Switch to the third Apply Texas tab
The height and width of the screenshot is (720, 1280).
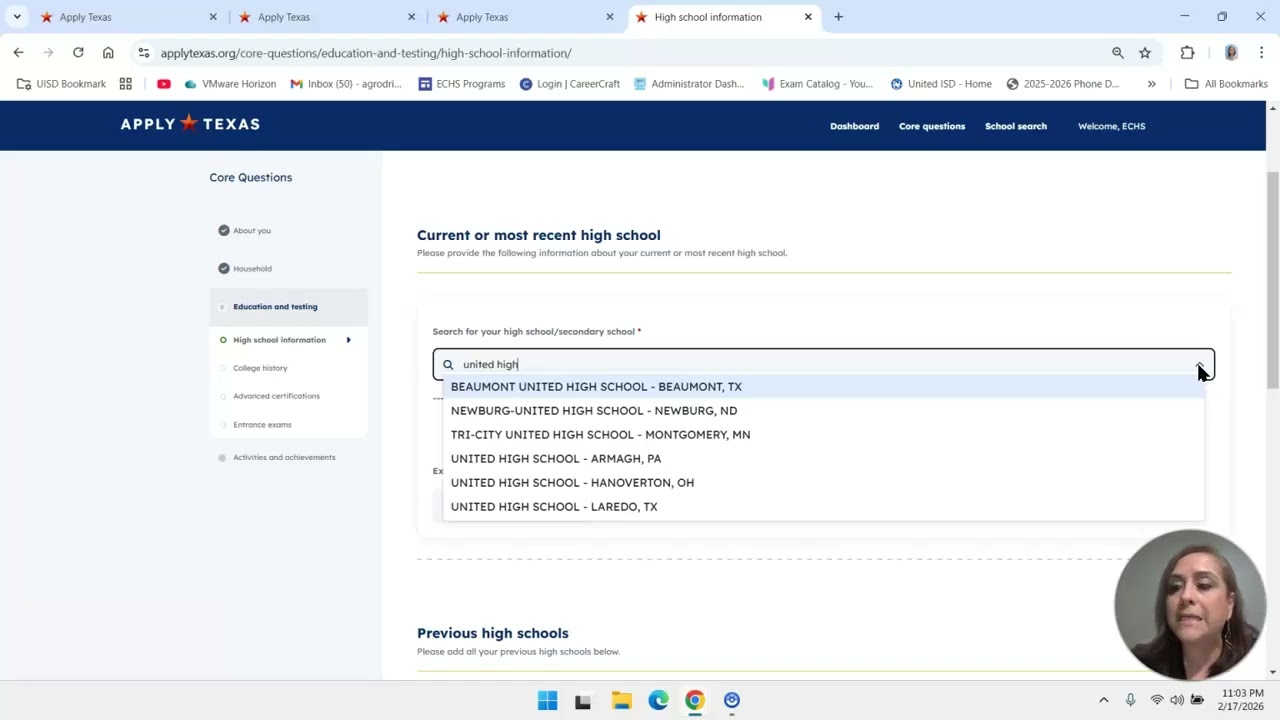click(x=525, y=17)
